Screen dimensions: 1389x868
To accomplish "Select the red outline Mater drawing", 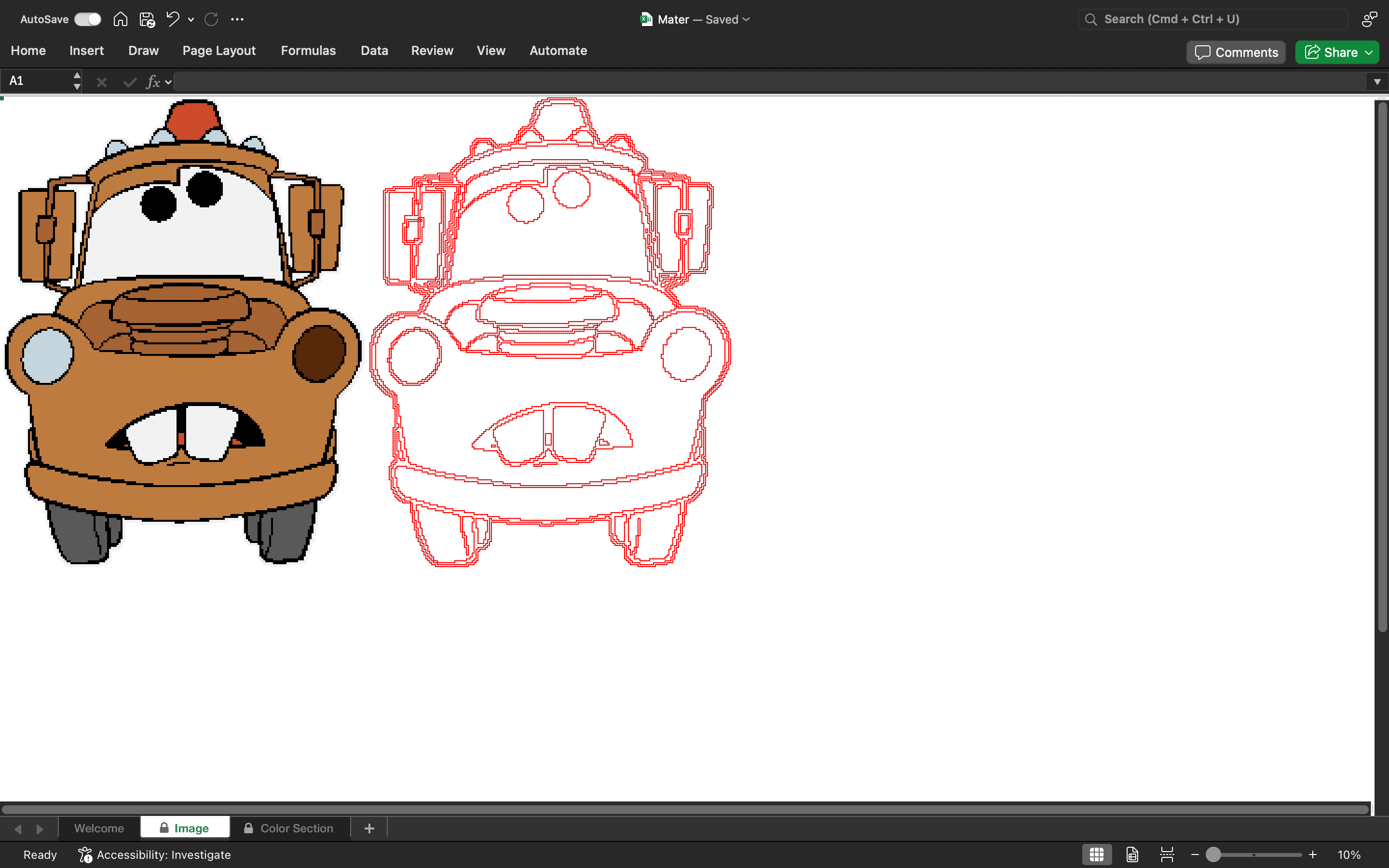I will [550, 332].
